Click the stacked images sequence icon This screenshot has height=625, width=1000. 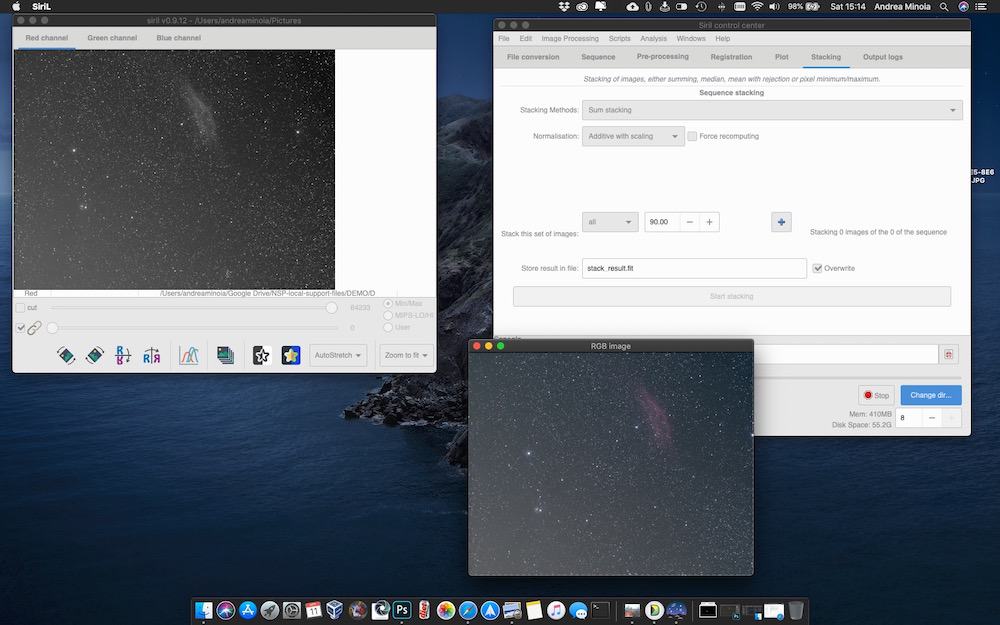[x=225, y=355]
